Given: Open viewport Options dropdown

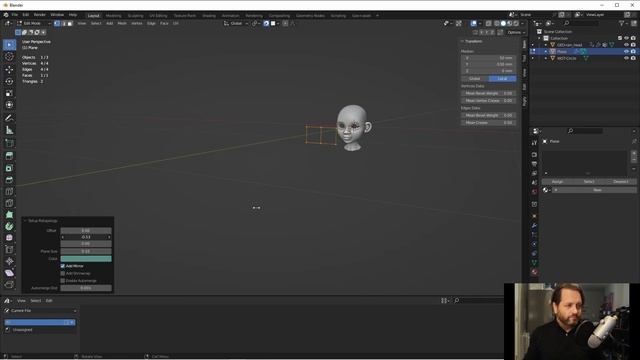Looking at the screenshot, I should pos(516,32).
